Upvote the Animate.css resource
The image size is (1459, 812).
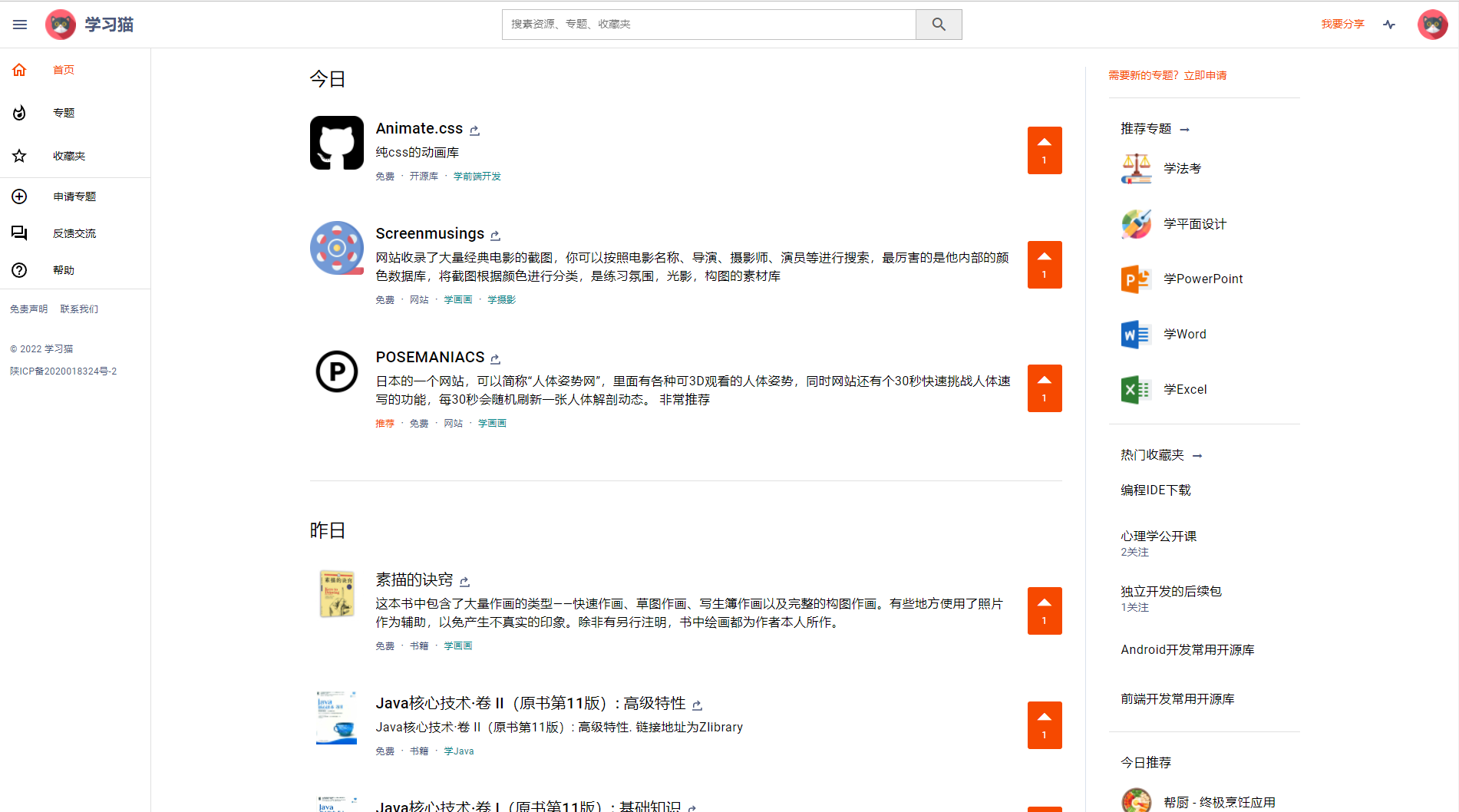pyautogui.click(x=1044, y=150)
